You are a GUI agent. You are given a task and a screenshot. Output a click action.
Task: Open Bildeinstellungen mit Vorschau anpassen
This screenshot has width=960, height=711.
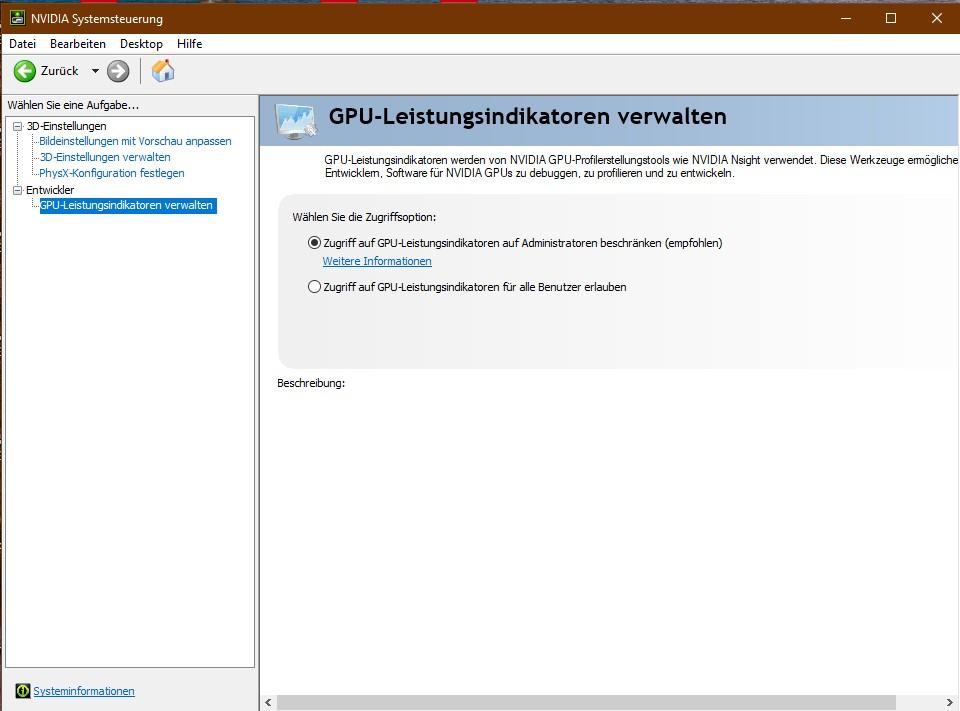135,141
